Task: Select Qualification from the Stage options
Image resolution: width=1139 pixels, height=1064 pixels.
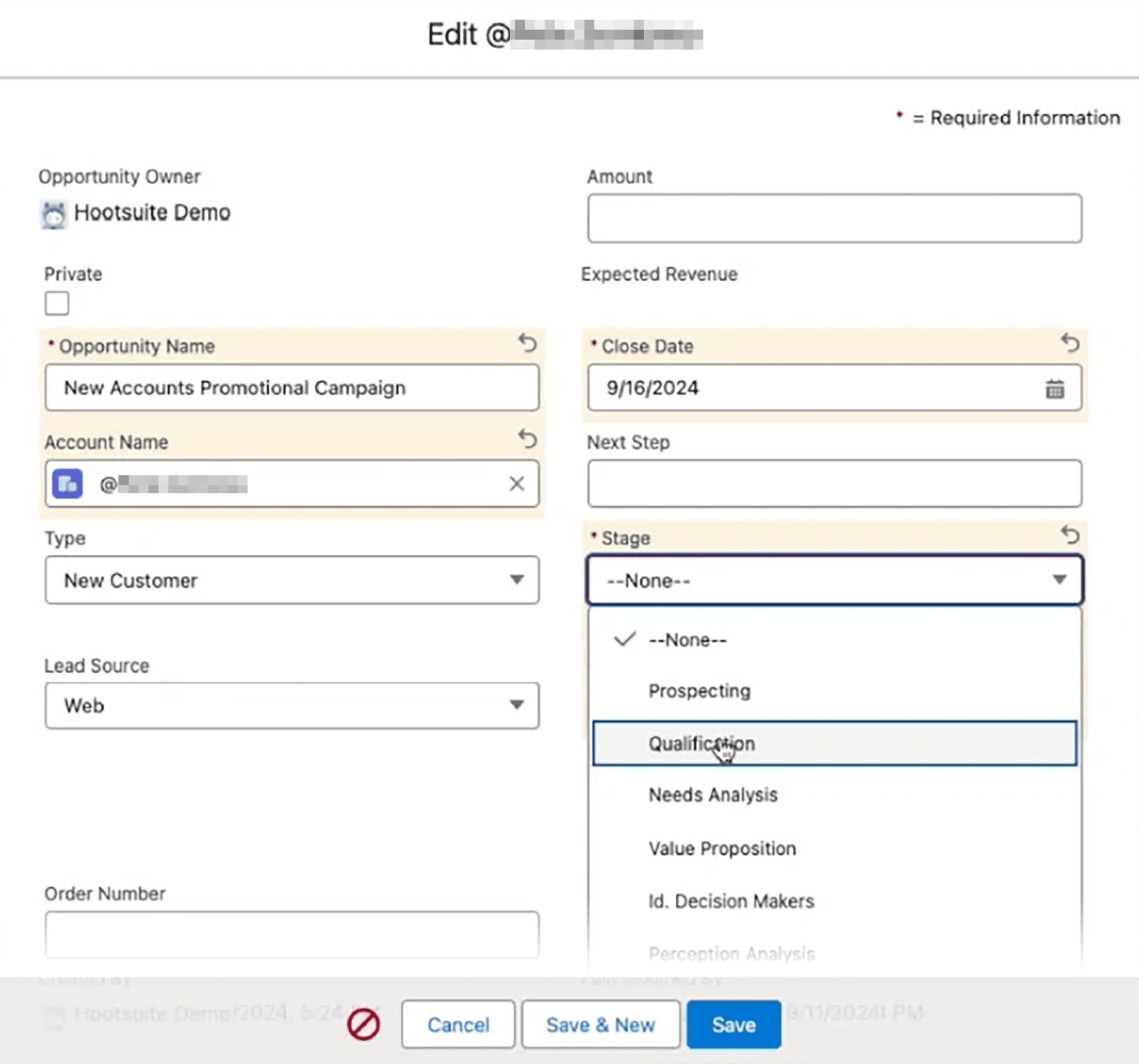Action: (x=701, y=743)
